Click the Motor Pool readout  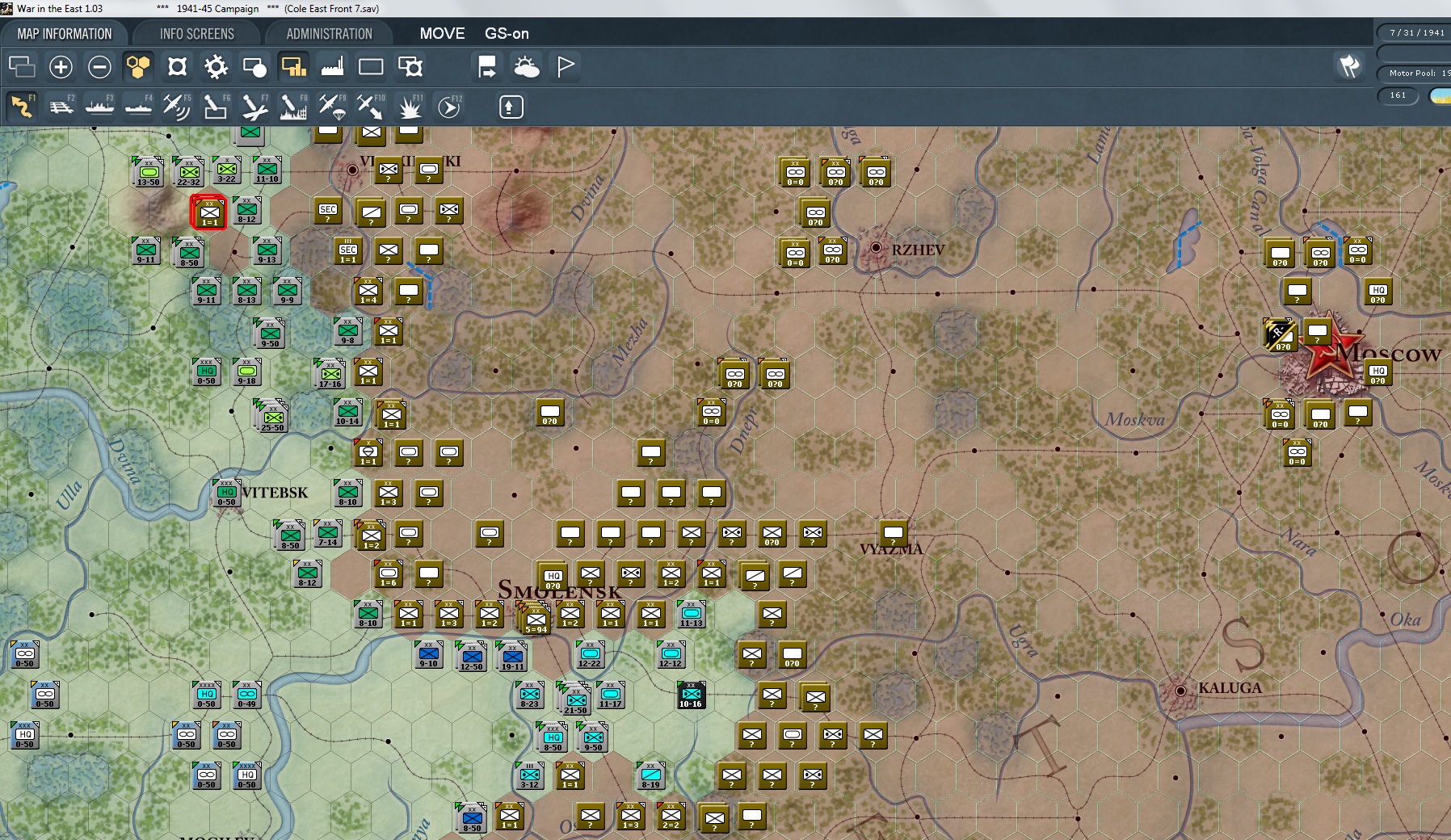[1415, 73]
